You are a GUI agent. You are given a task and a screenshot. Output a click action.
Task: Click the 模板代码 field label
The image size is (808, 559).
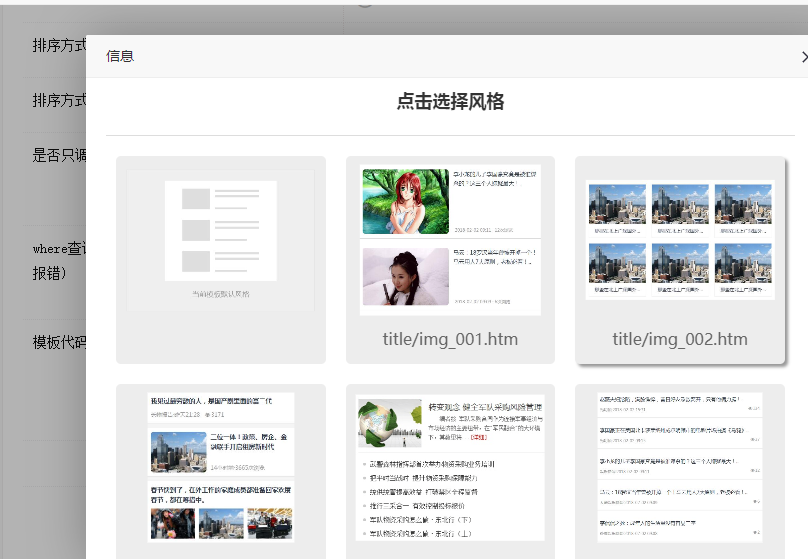pos(59,342)
